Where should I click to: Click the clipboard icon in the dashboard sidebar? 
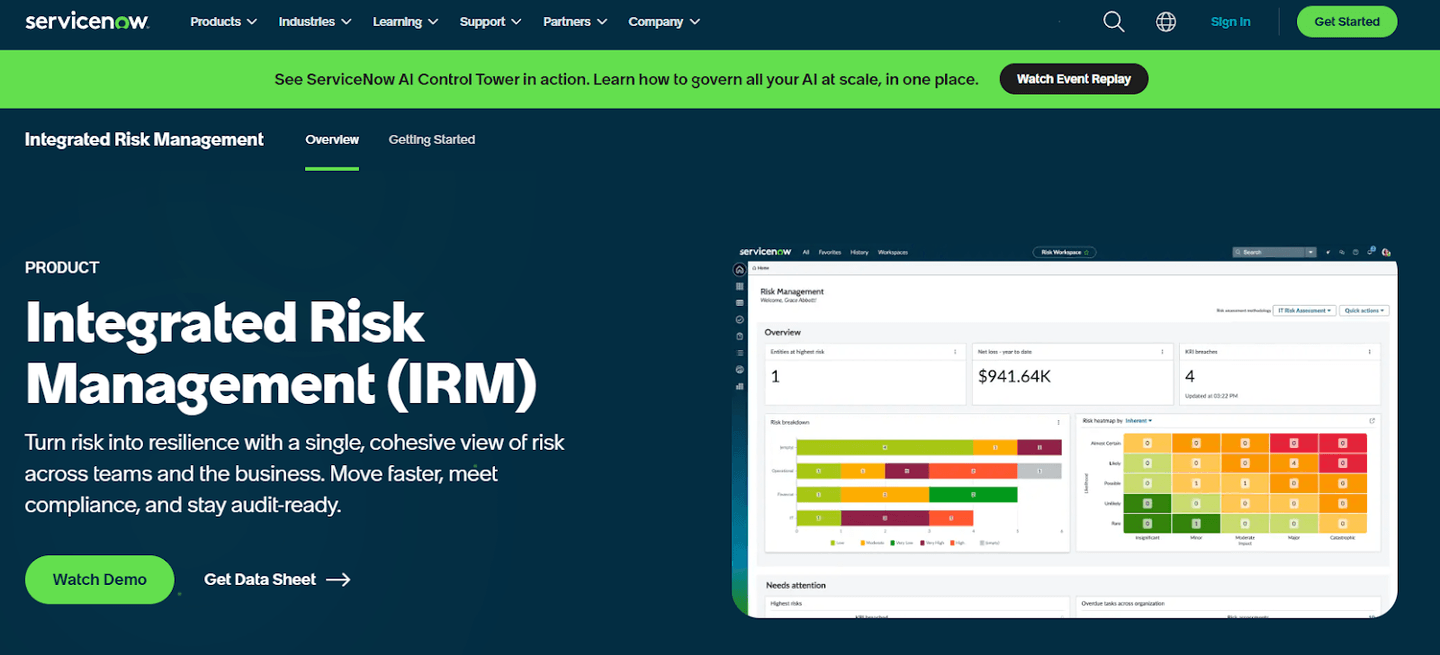739,336
